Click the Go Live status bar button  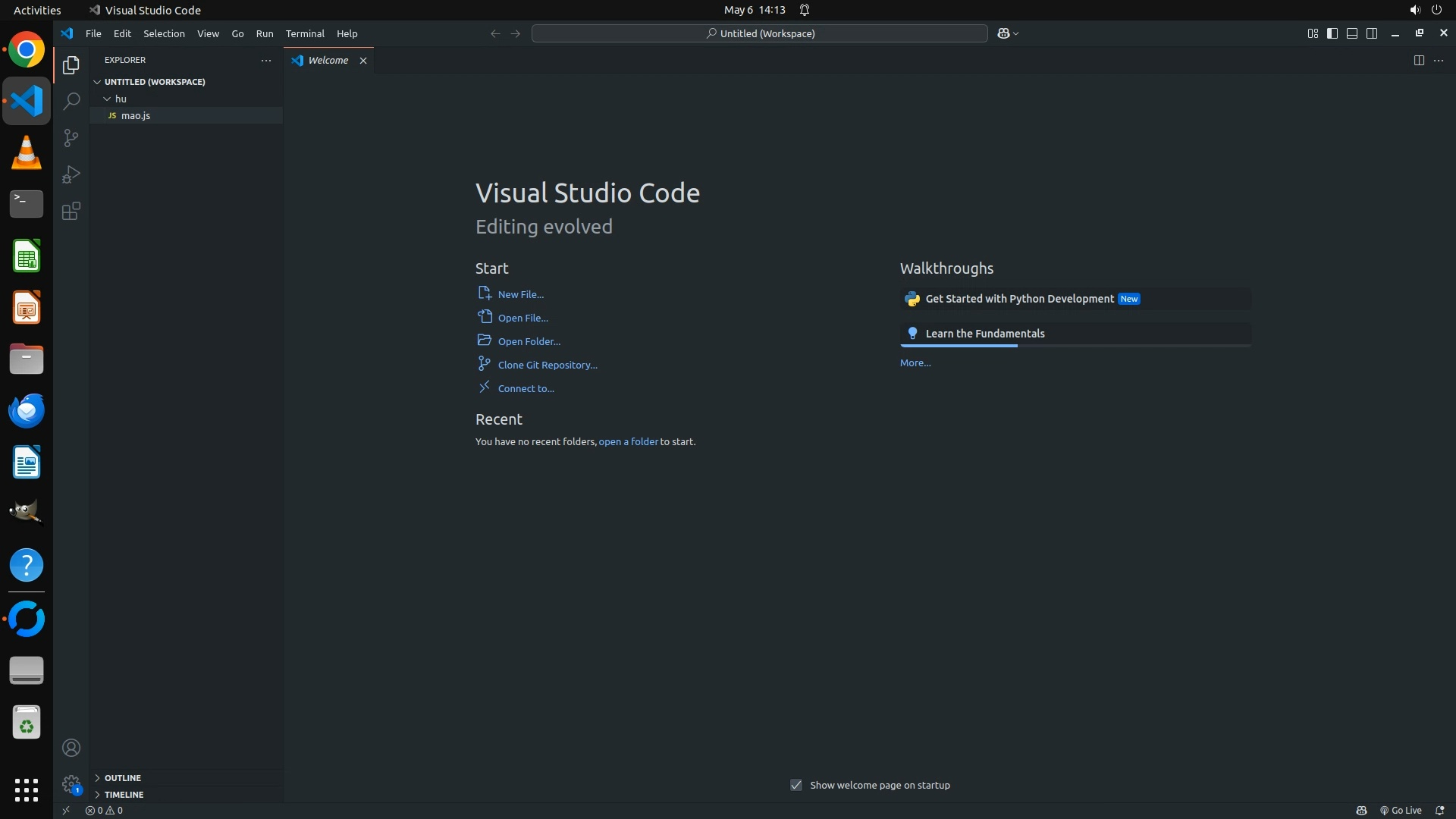[x=1401, y=810]
